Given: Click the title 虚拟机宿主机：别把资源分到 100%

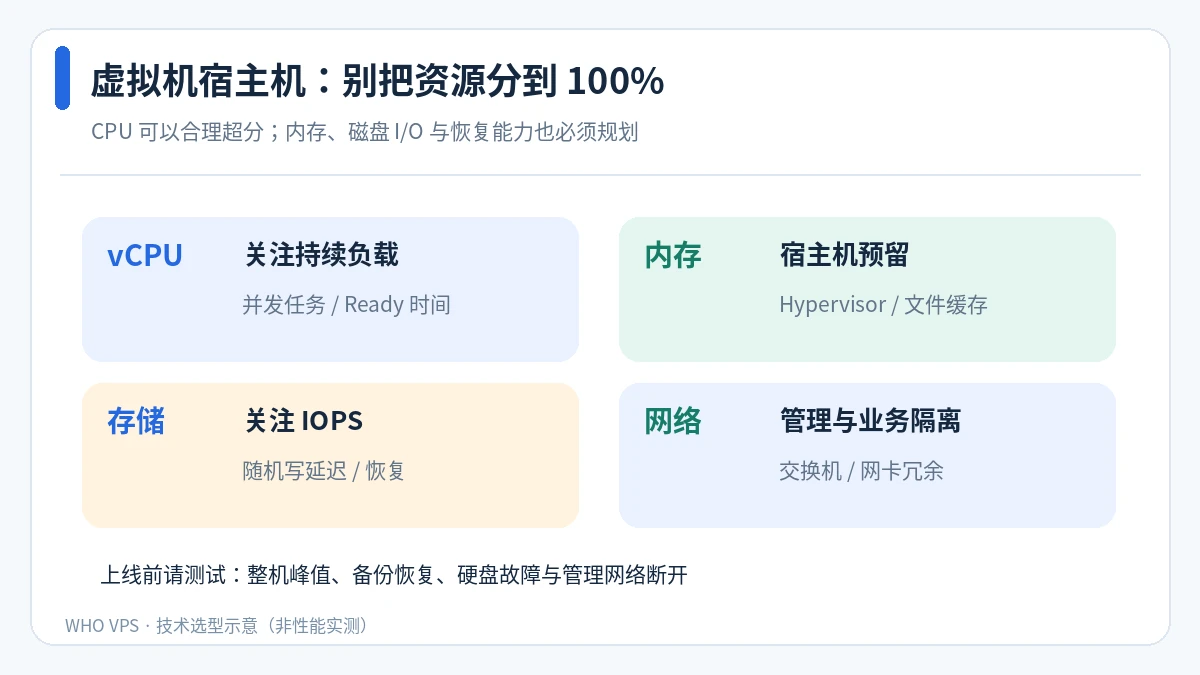Looking at the screenshot, I should 377,81.
